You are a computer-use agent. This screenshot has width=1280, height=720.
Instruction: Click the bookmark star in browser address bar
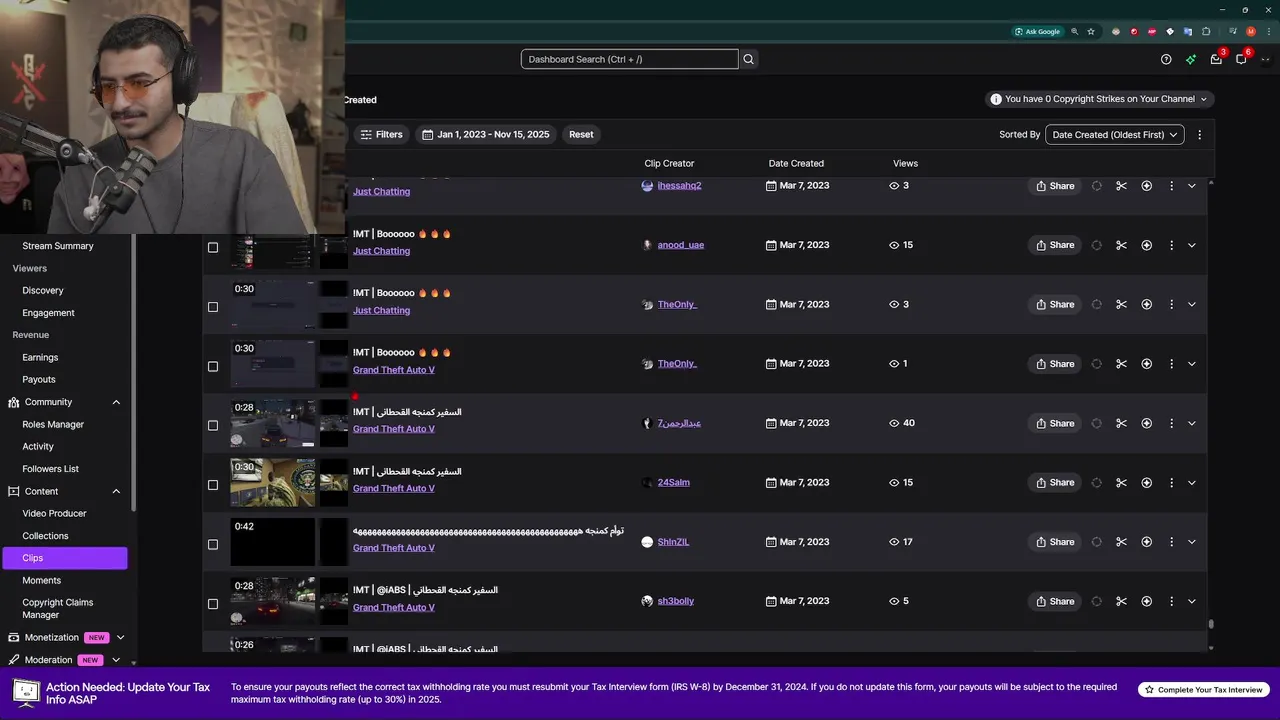[1091, 31]
